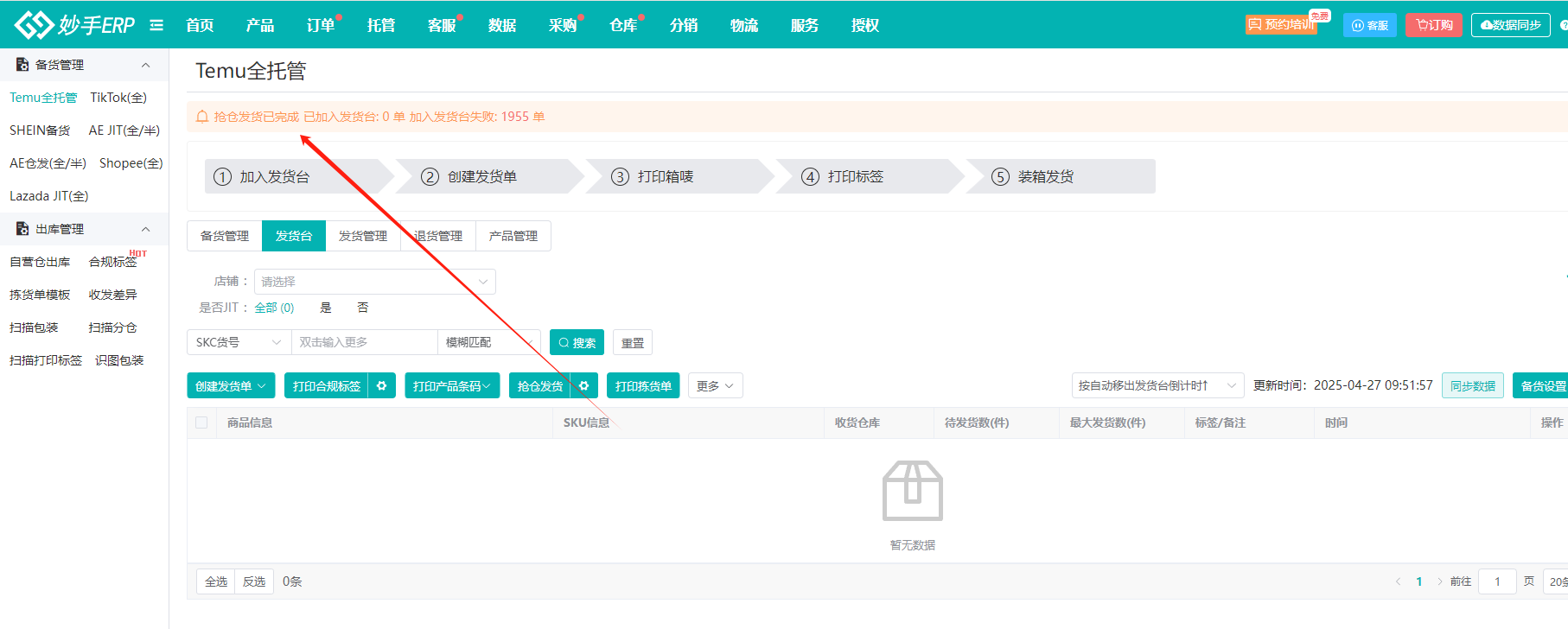Click the 打印合规标签 button

[327, 386]
